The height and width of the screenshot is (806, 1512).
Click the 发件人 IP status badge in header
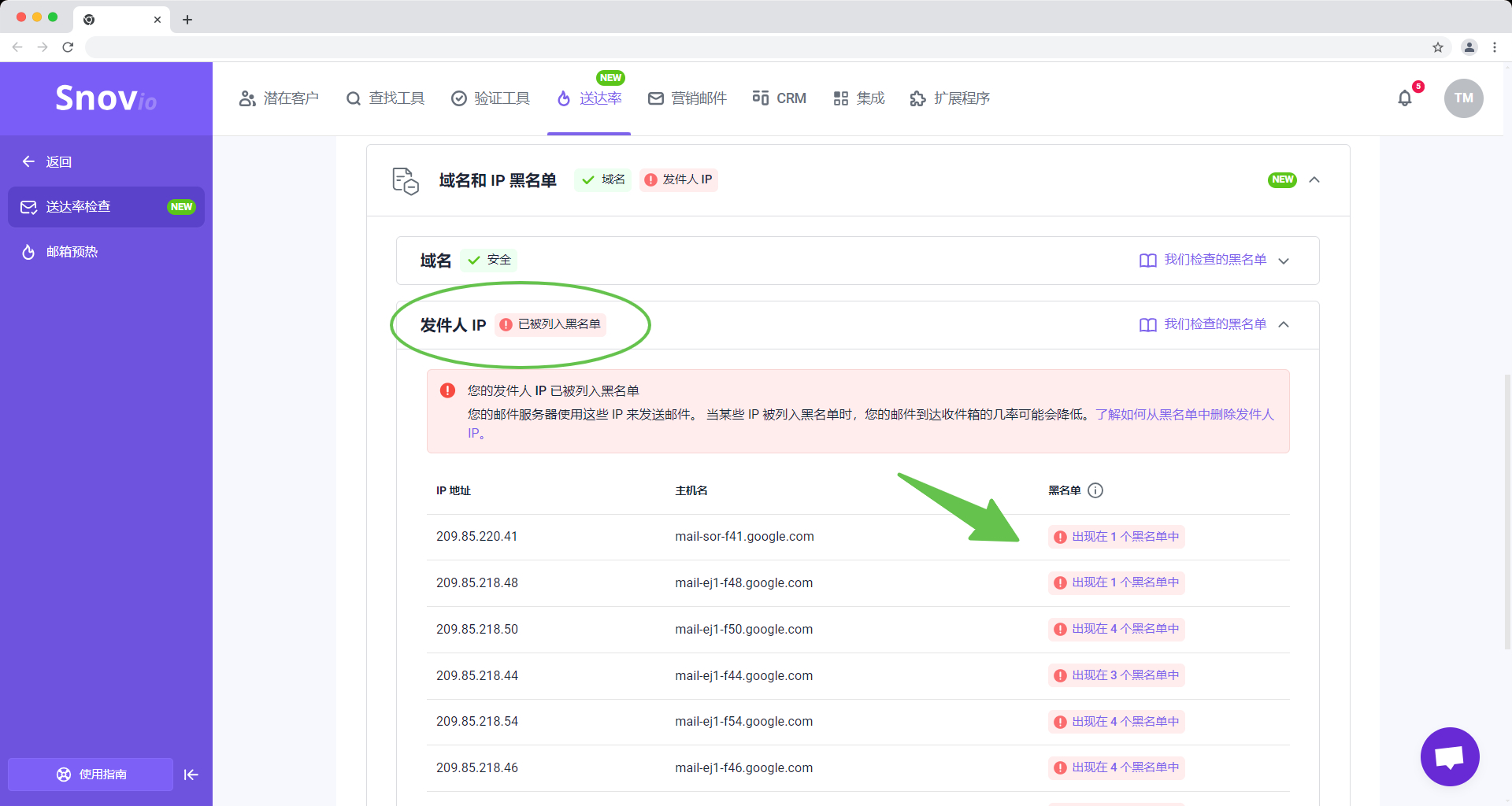coord(678,179)
